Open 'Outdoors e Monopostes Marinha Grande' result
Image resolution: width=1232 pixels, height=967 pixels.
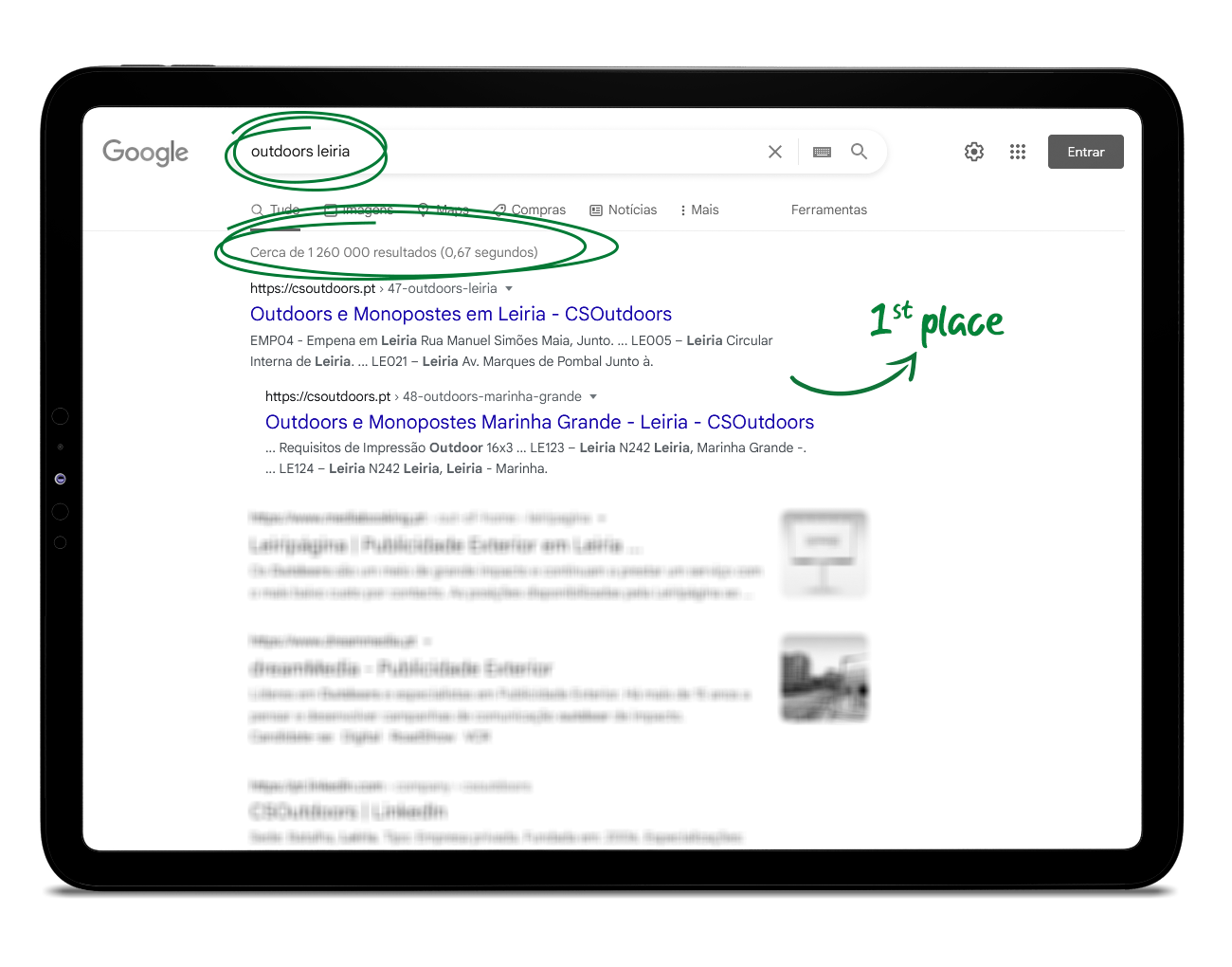point(539,422)
